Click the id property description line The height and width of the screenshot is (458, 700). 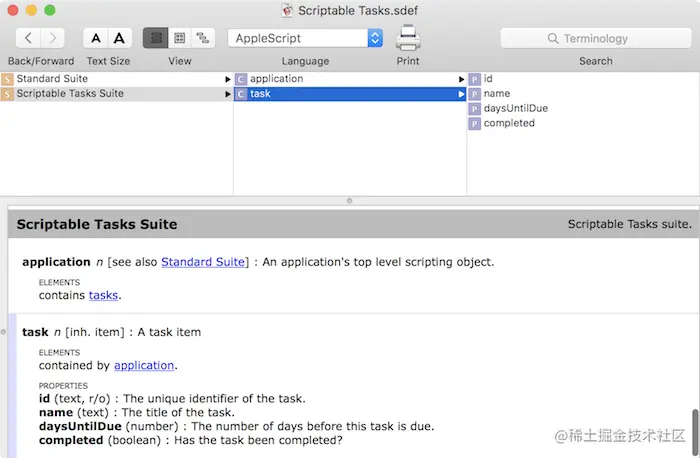point(172,399)
